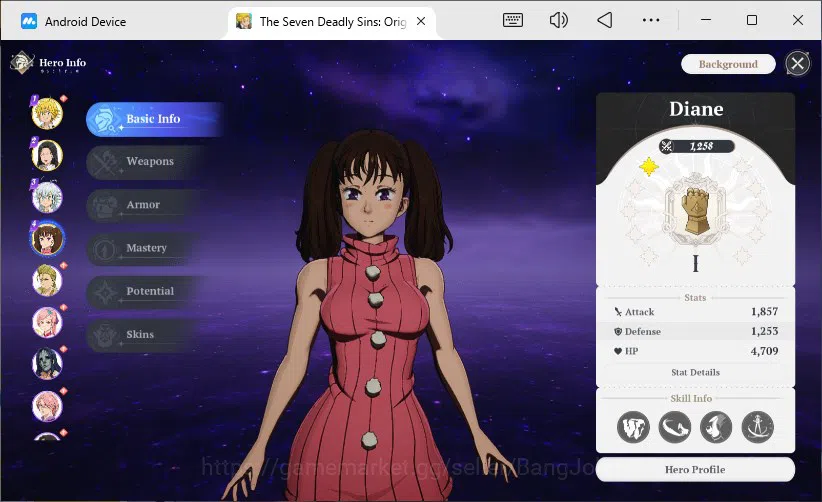This screenshot has width=822, height=502.
Task: Open the emulator more options menu
Action: [x=651, y=20]
